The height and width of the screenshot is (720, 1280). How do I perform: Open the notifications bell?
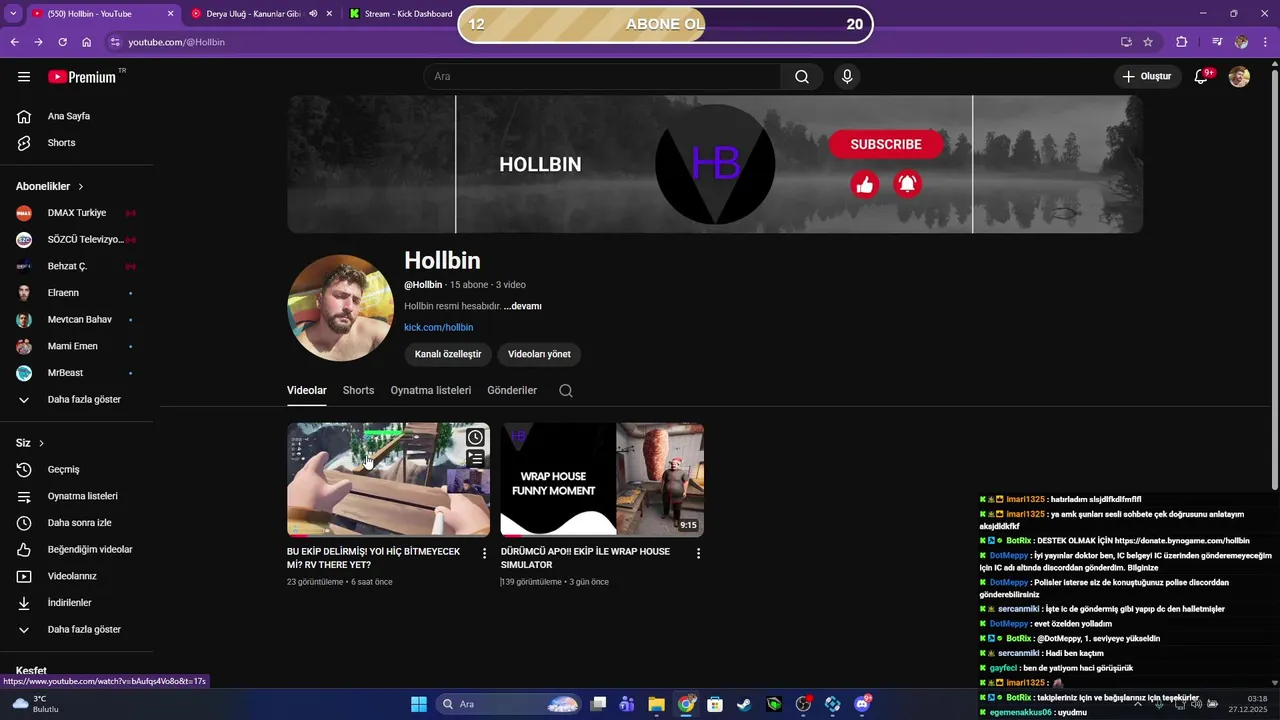[x=1202, y=77]
